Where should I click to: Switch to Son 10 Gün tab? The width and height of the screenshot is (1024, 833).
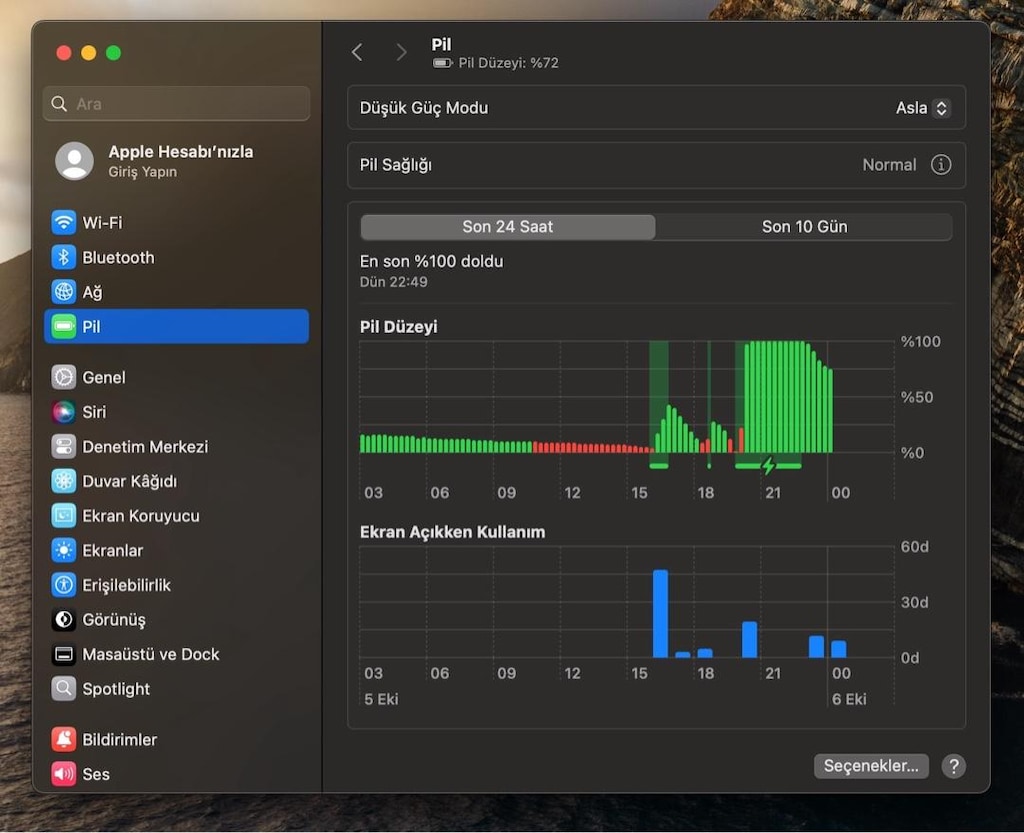click(804, 227)
